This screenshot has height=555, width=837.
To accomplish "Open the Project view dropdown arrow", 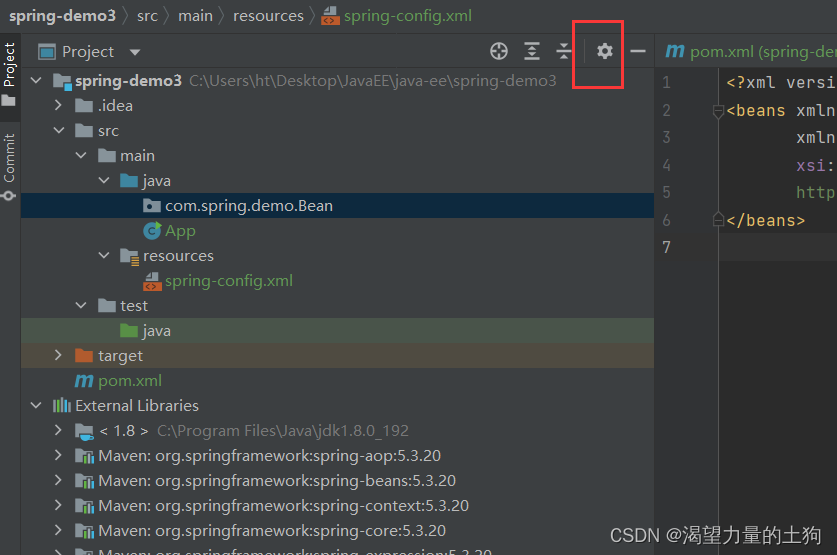I will click(135, 52).
